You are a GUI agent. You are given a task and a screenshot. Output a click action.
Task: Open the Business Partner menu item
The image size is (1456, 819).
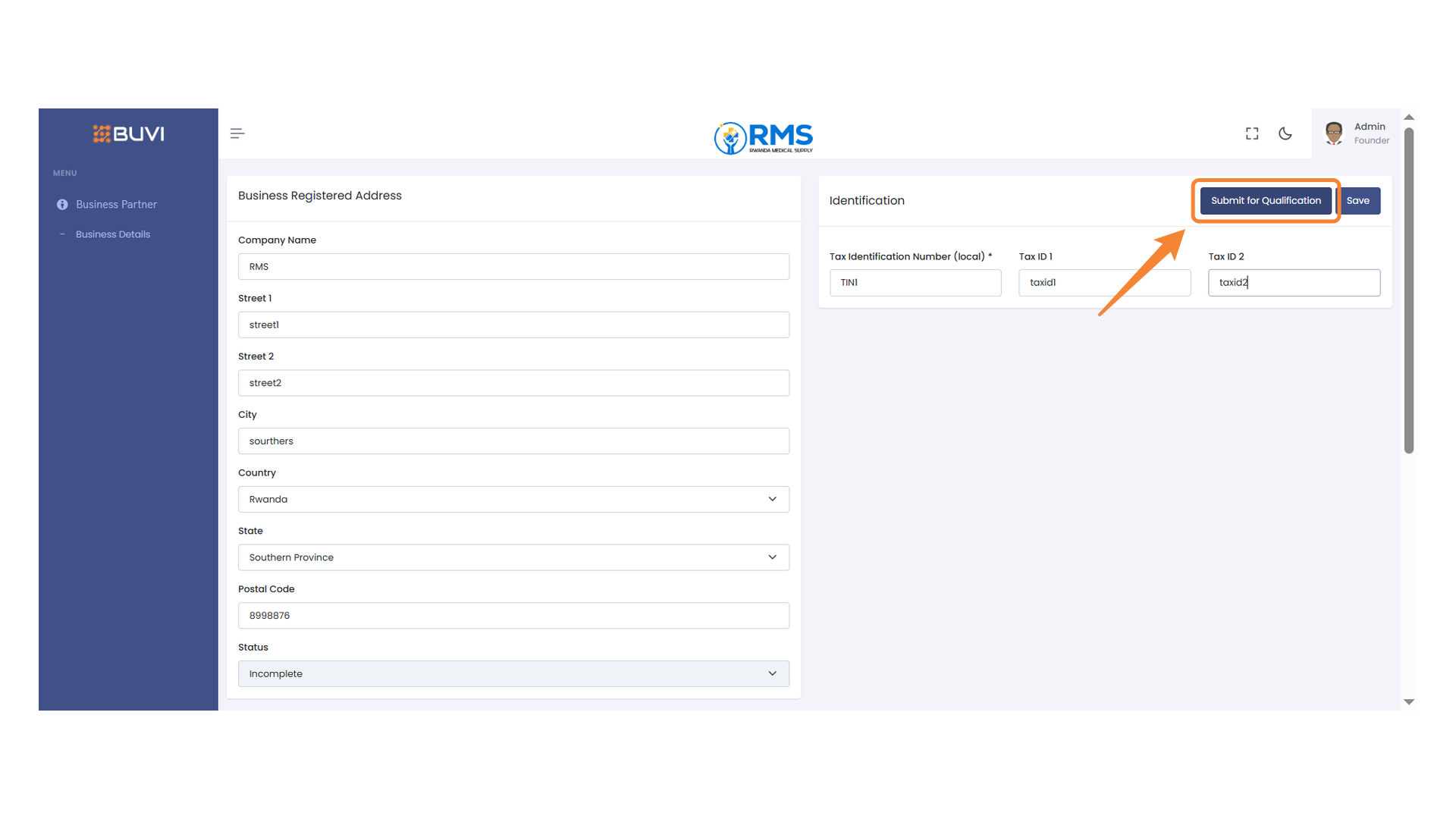[116, 205]
